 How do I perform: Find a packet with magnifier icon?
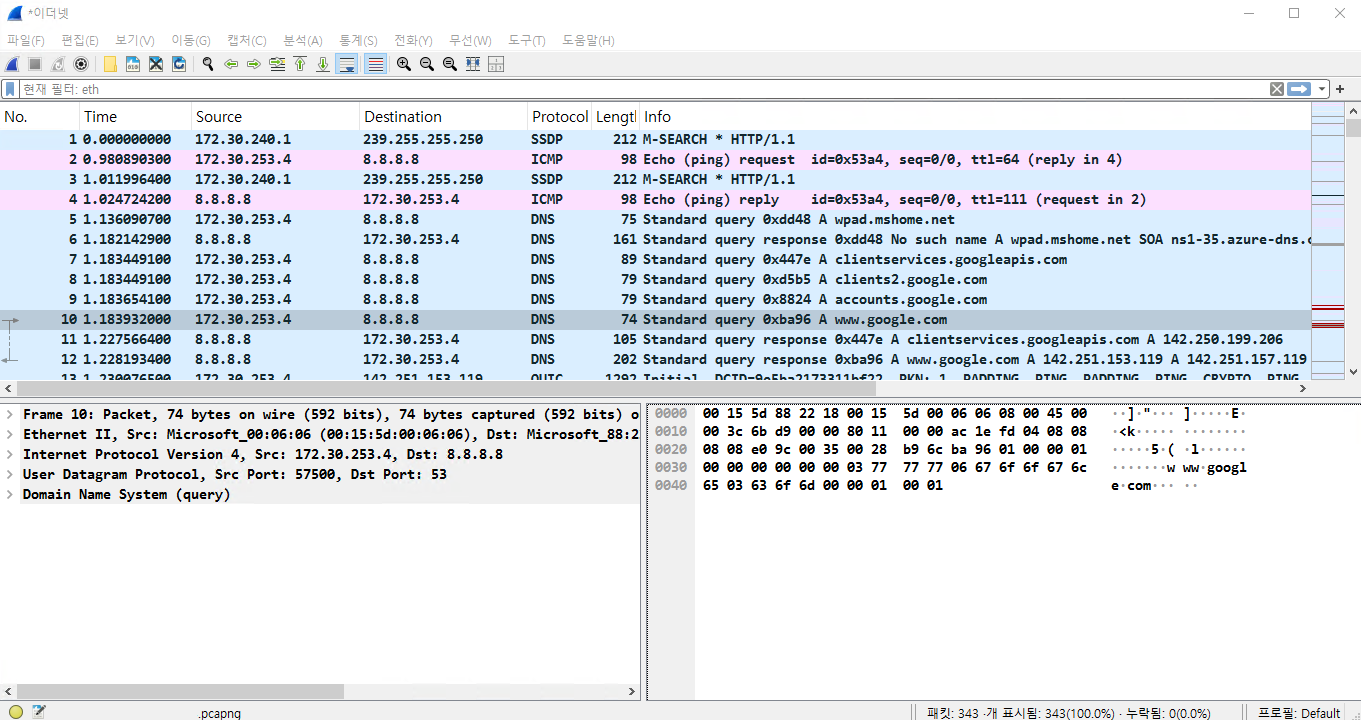[208, 64]
